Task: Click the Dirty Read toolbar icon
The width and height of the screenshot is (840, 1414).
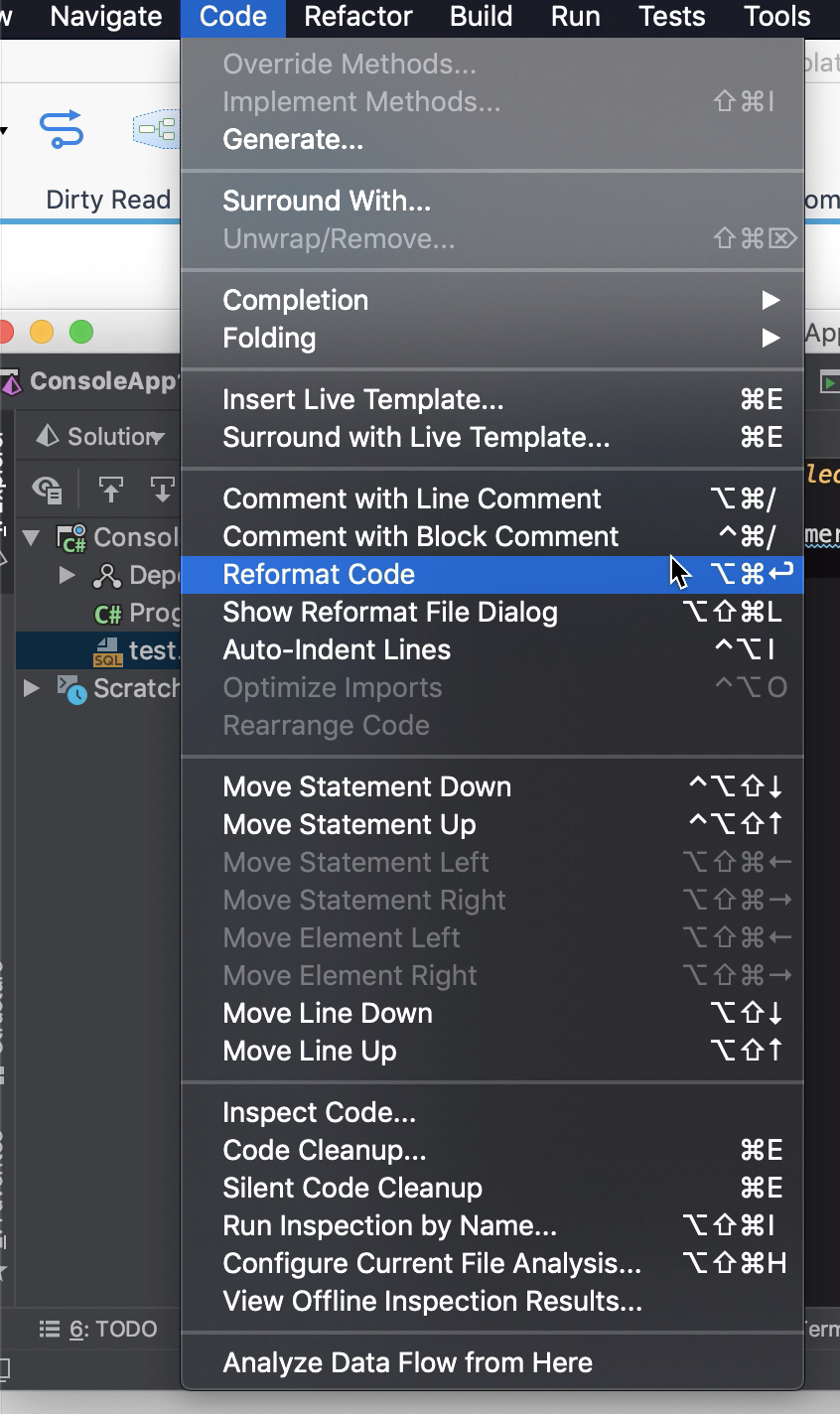Action: pos(62,129)
